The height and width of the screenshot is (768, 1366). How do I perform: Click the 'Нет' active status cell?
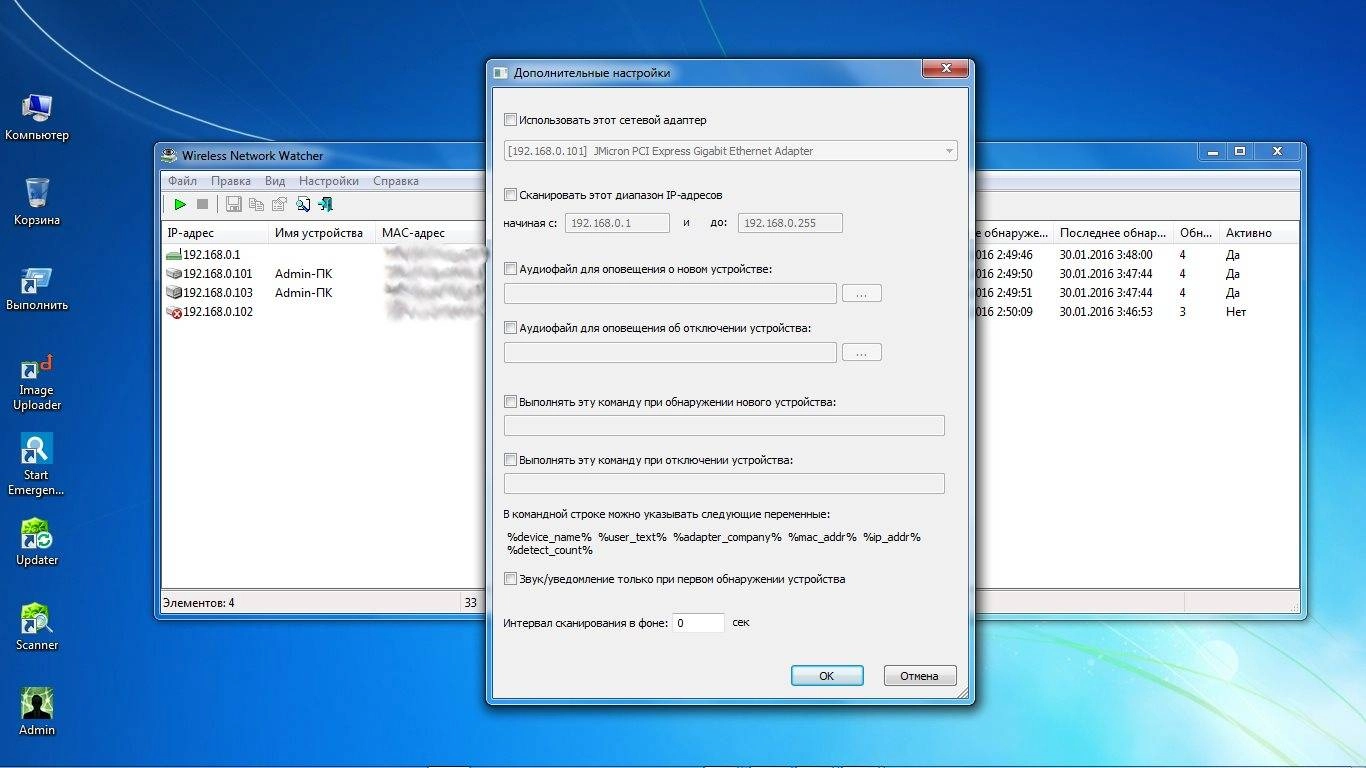coord(1236,312)
